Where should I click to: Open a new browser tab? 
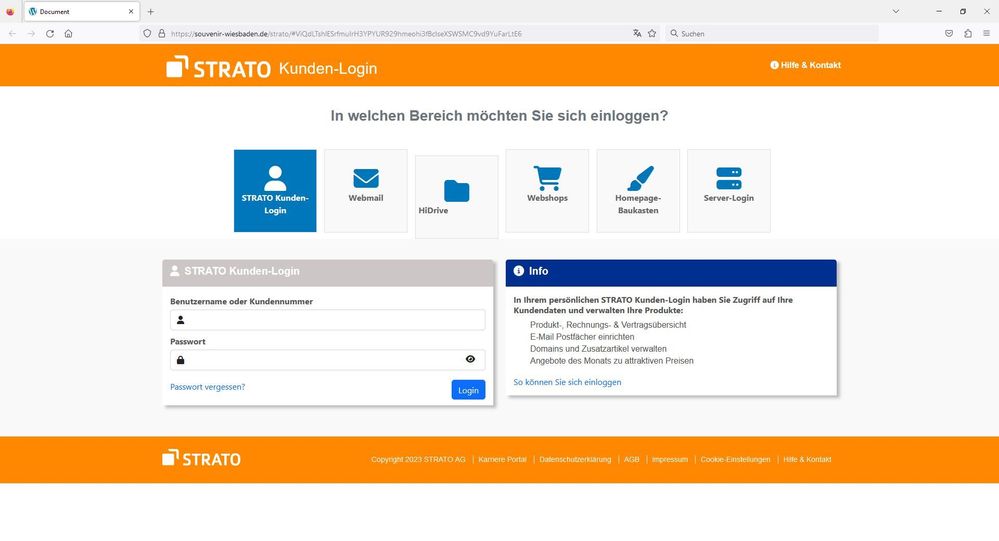151,11
